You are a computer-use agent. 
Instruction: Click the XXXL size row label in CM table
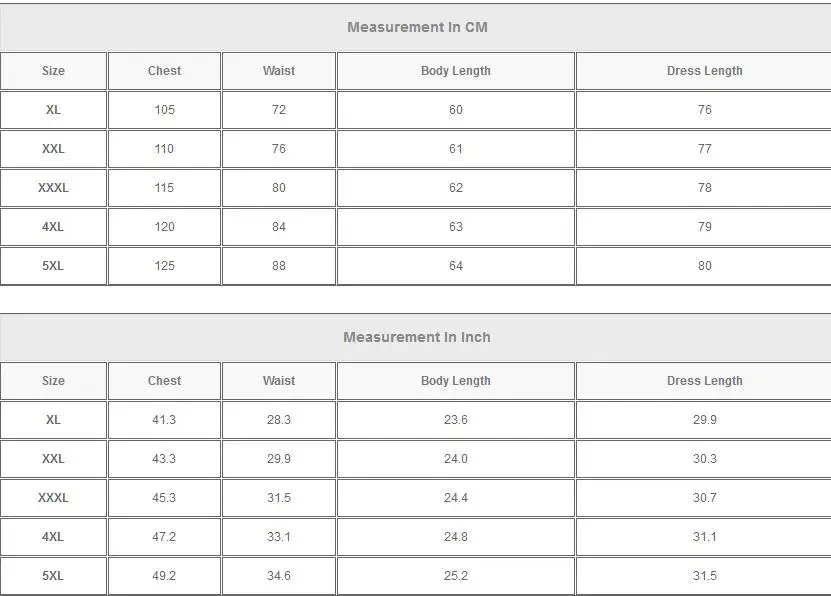(x=53, y=188)
